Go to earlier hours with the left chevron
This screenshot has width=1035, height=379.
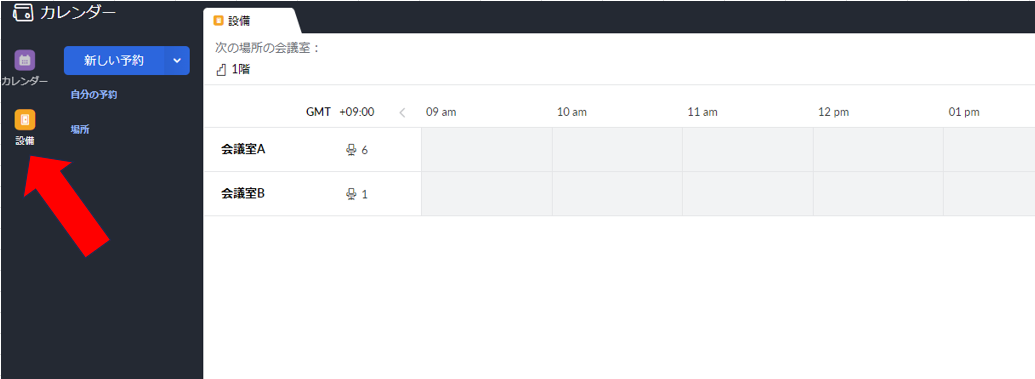point(402,112)
